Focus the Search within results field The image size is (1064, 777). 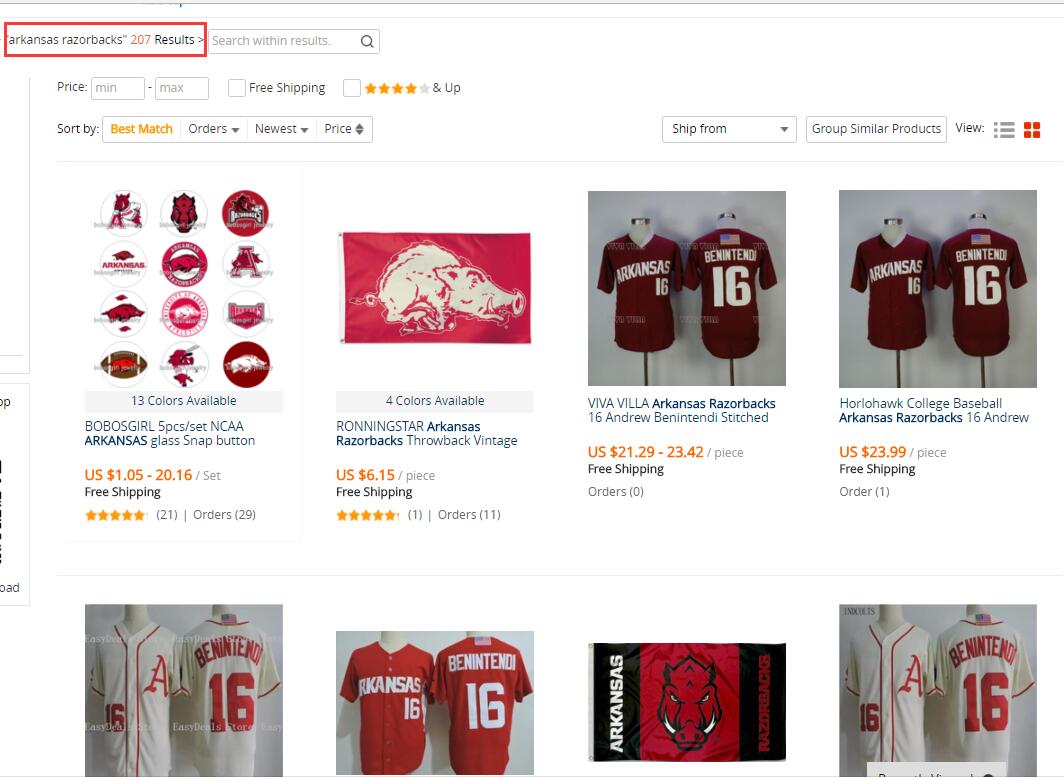(x=284, y=41)
